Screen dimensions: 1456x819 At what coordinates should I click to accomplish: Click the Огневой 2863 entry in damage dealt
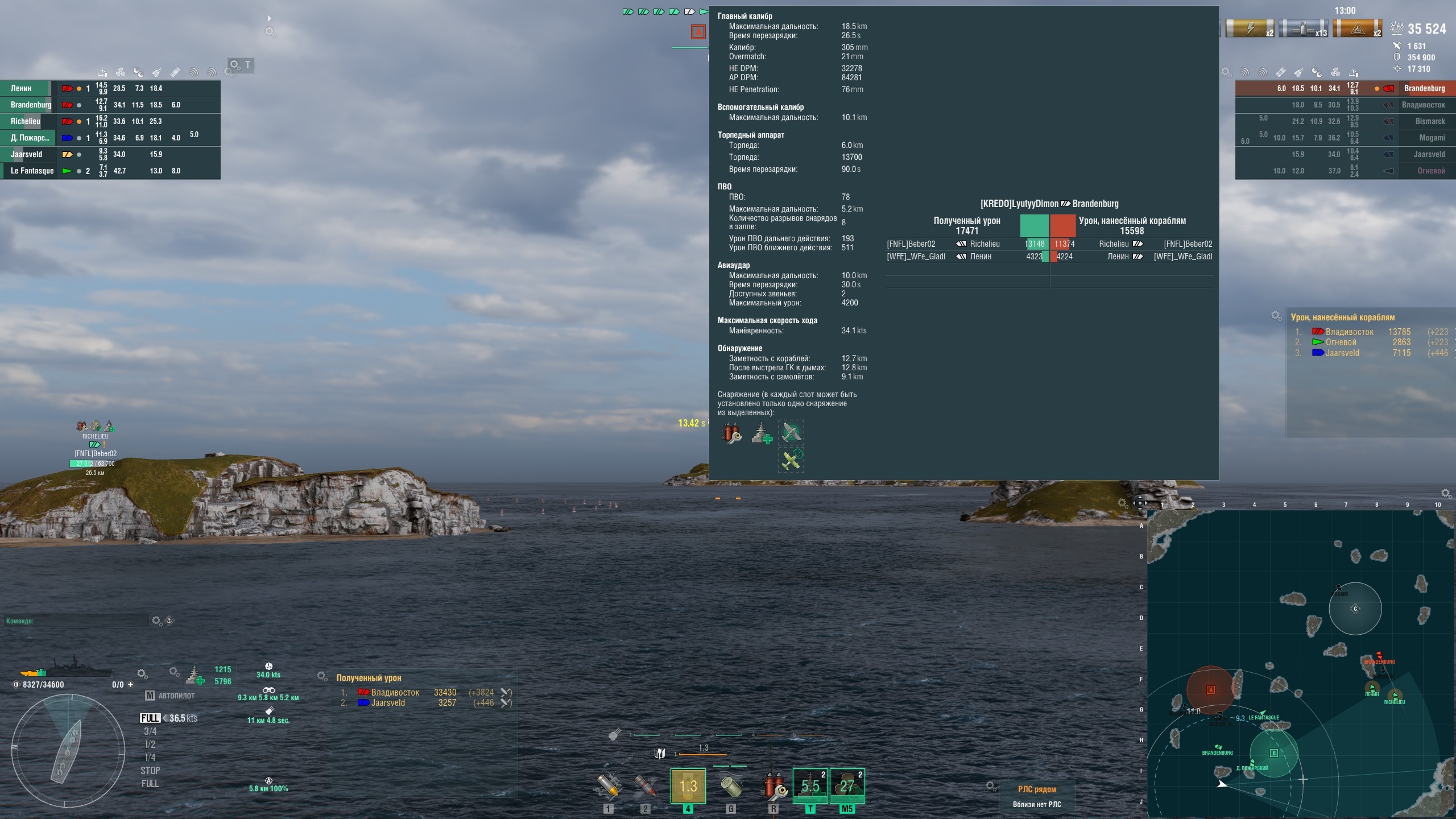click(1372, 342)
